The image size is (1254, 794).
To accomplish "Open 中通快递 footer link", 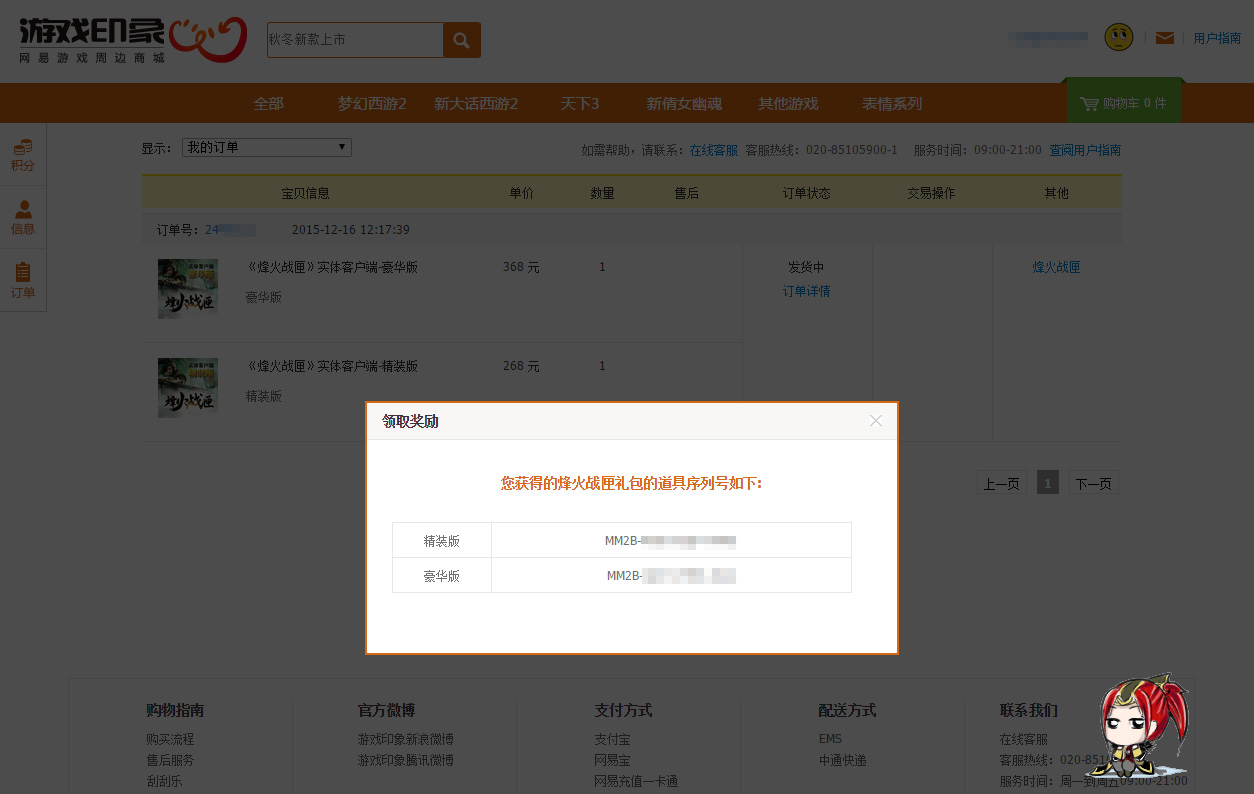I will [x=842, y=760].
